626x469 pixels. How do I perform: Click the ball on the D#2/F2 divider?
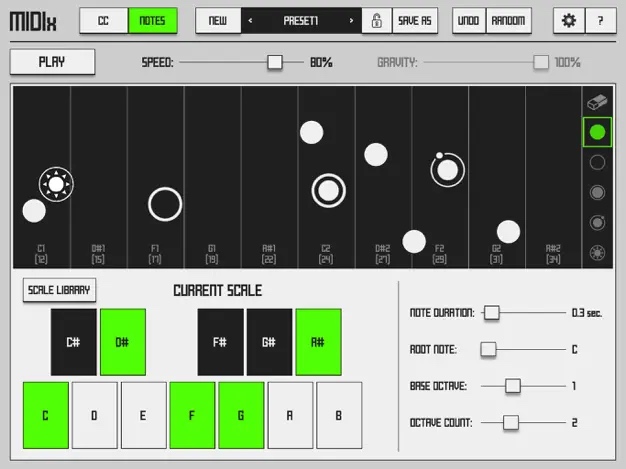coord(414,241)
